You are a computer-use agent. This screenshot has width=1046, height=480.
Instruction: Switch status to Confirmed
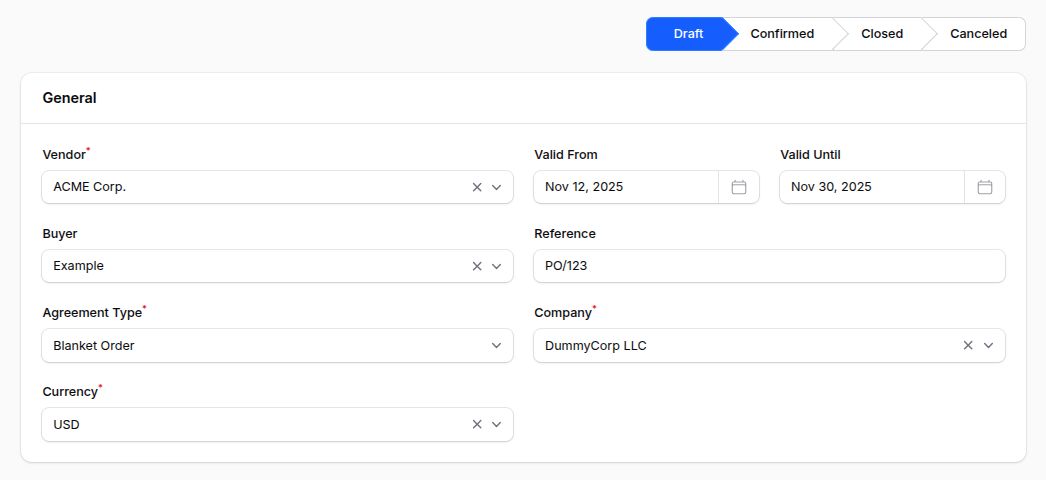(782, 34)
